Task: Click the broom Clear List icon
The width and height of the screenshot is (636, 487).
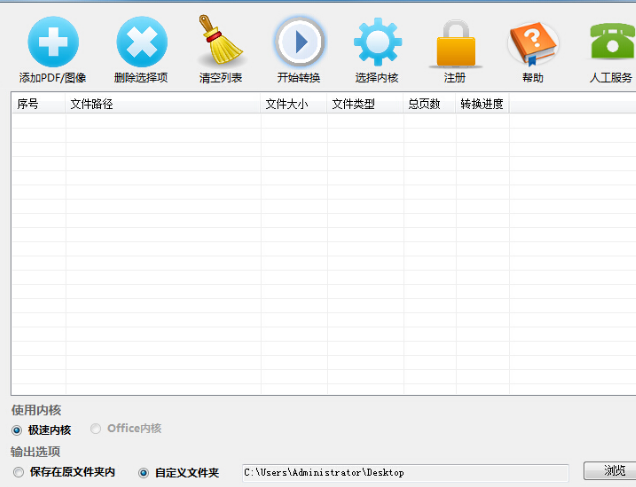Action: [220, 41]
